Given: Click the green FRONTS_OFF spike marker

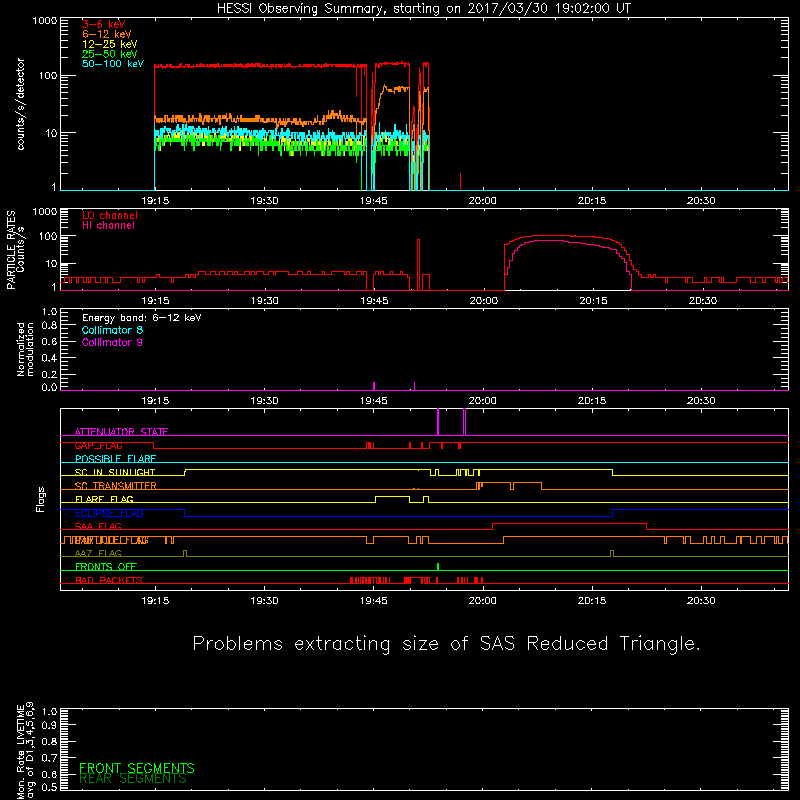Looking at the screenshot, I should 438,566.
